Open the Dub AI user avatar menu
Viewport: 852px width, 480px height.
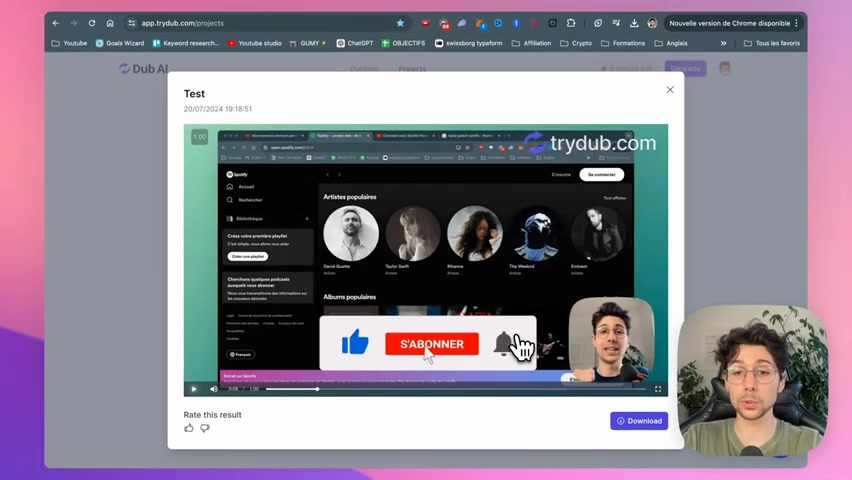tap(724, 68)
